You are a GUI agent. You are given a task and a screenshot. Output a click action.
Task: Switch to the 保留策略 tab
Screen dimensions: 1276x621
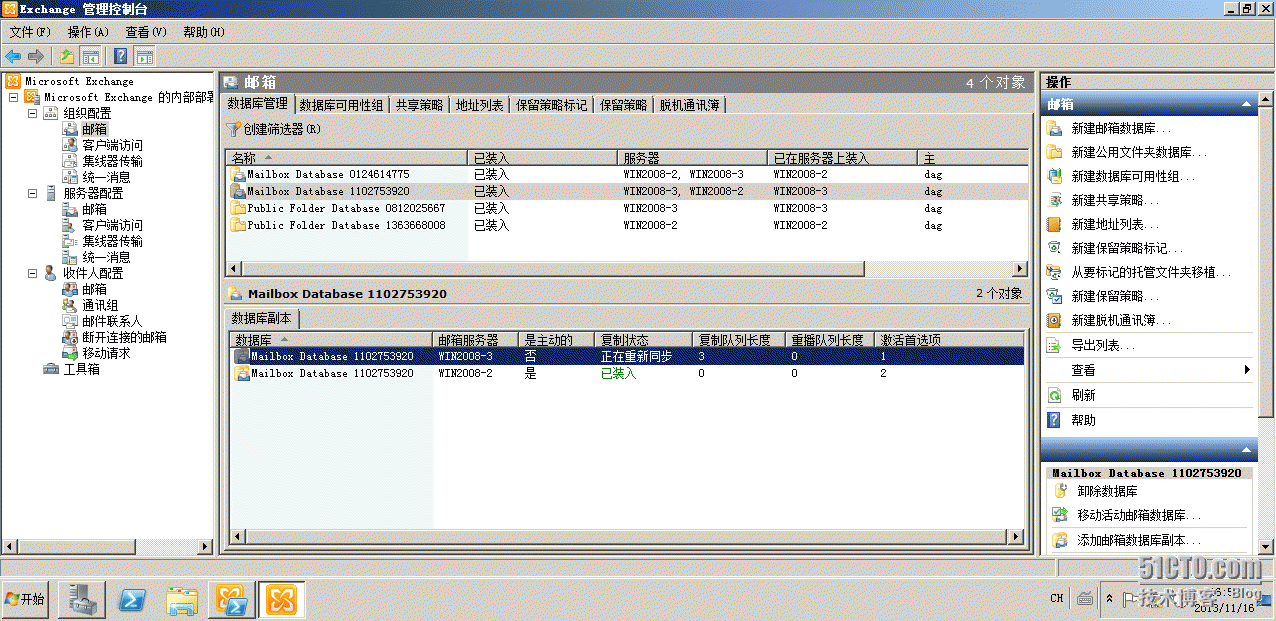click(623, 105)
